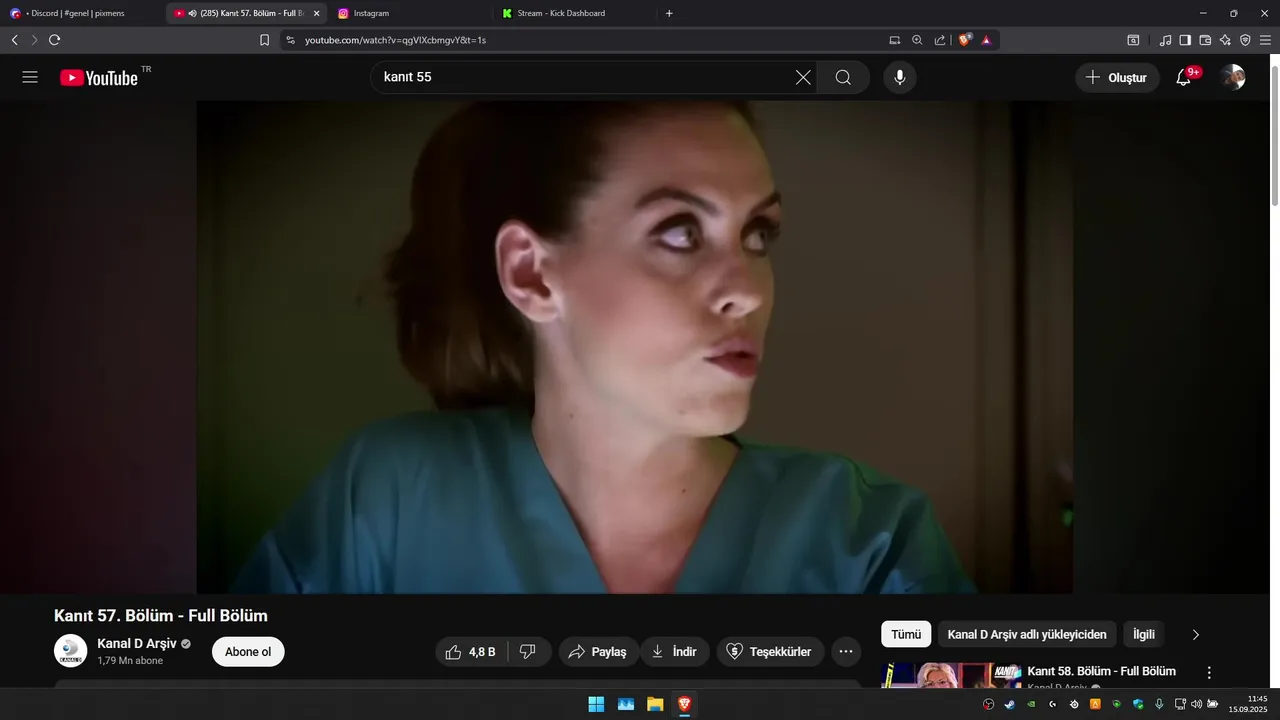
Task: Open Brave Wallet icon
Action: pos(1205,40)
